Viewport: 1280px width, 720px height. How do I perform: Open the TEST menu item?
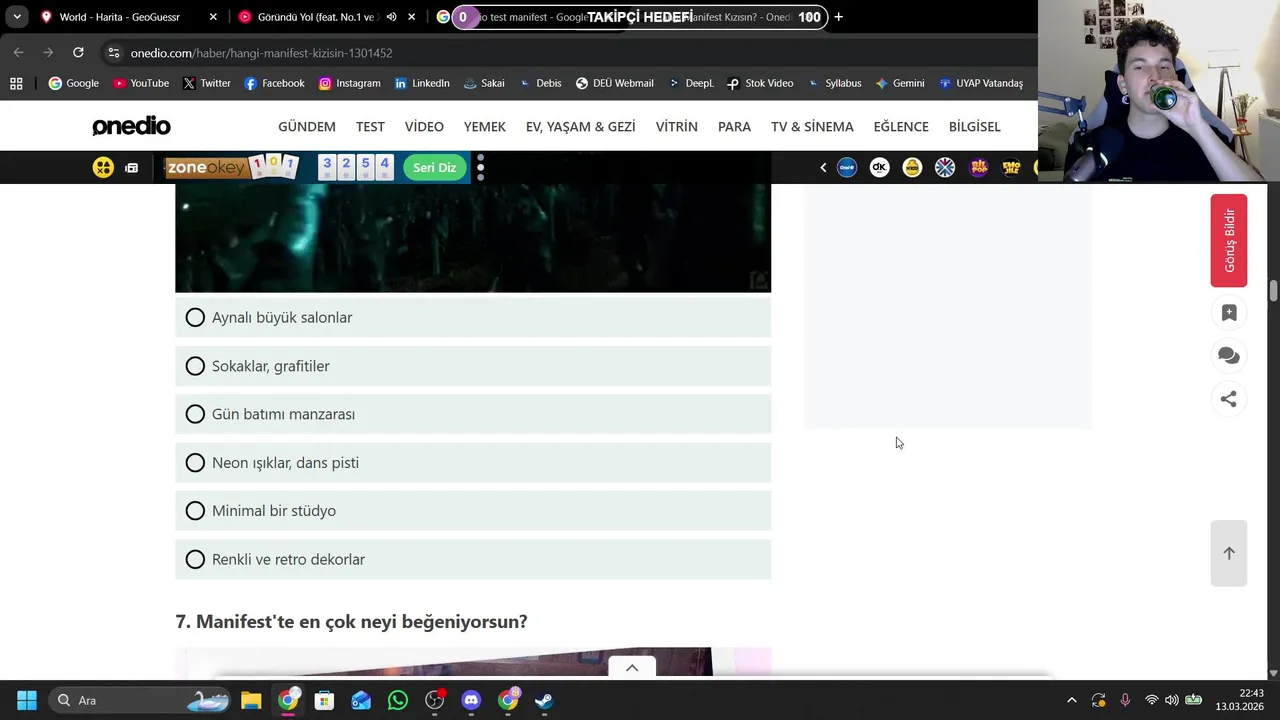[370, 126]
